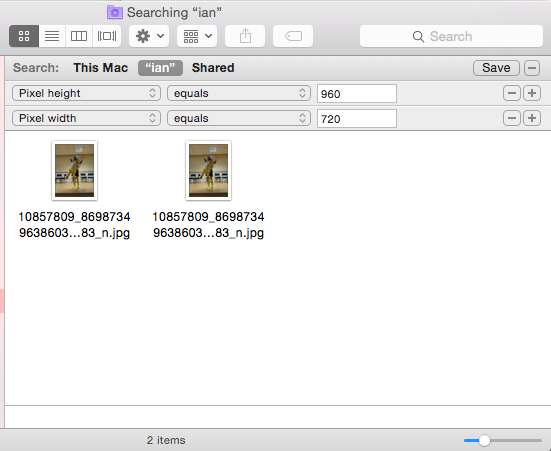551x451 pixels.
Task: Select the This Mac search scope
Action: 101,67
